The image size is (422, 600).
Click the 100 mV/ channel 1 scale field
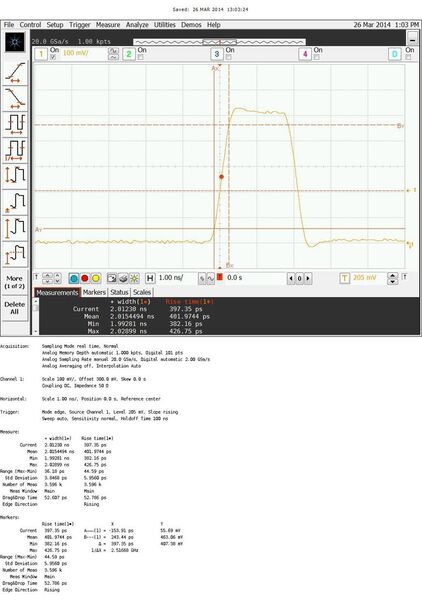83,53
